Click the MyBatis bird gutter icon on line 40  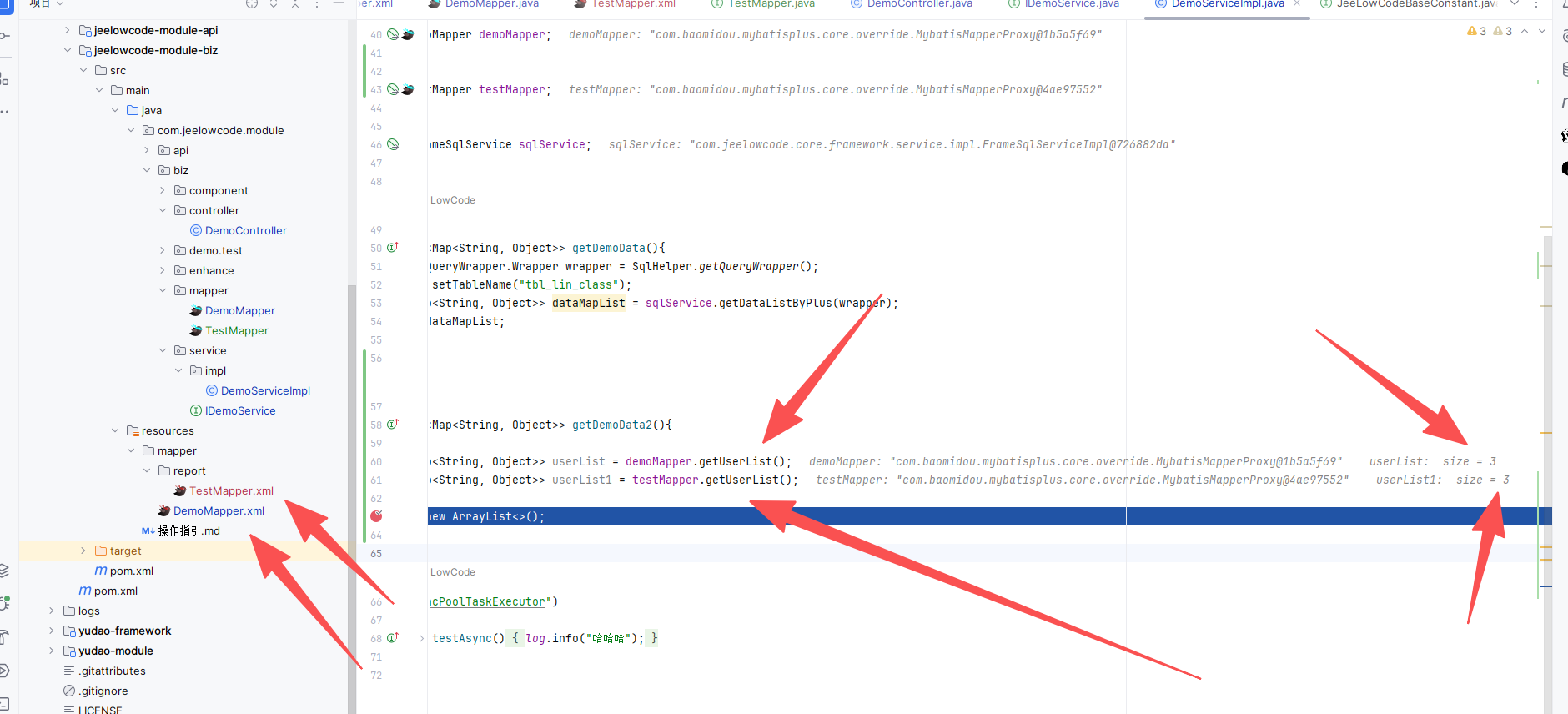[408, 35]
